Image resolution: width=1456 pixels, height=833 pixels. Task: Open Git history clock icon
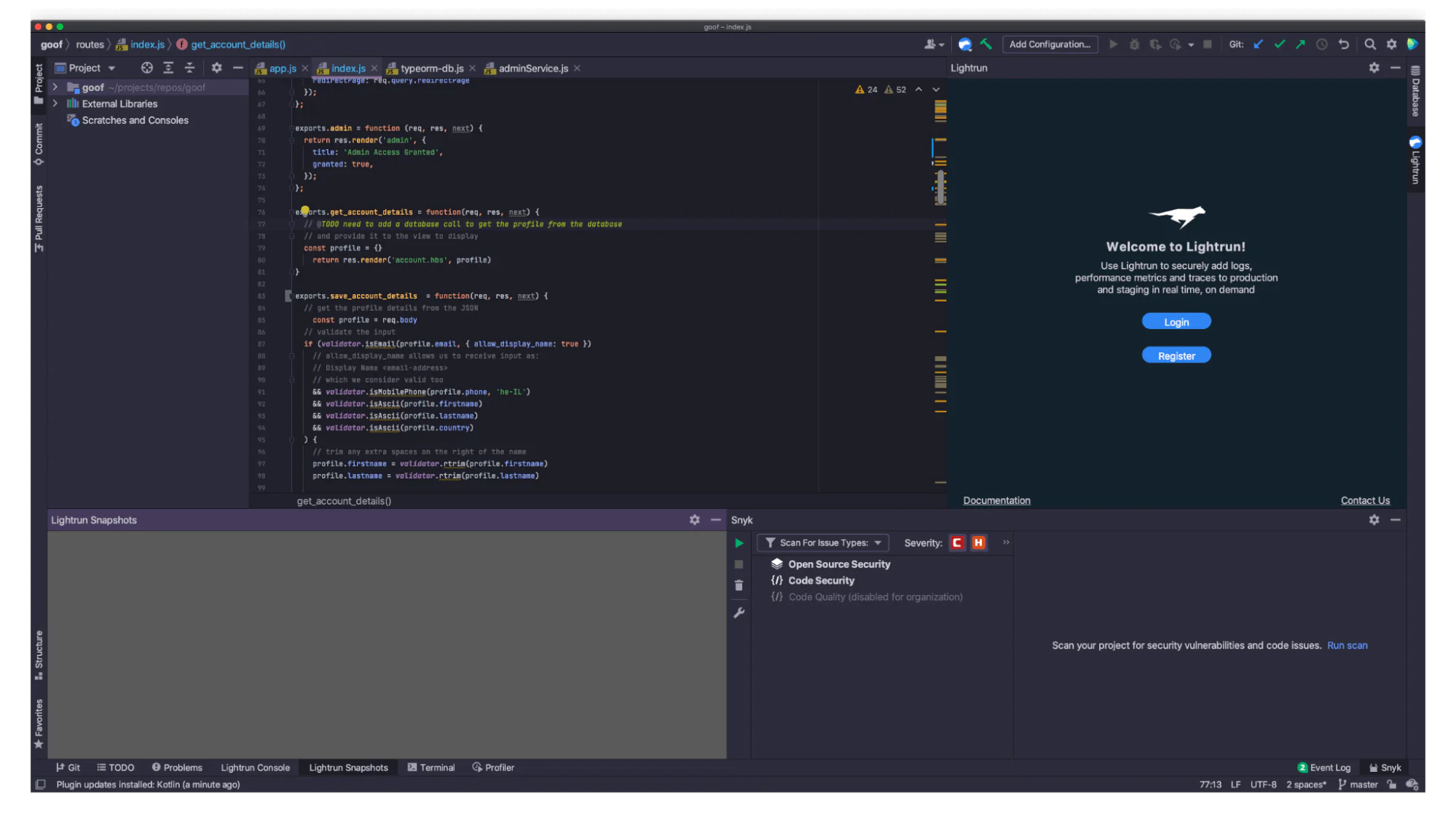click(1321, 44)
